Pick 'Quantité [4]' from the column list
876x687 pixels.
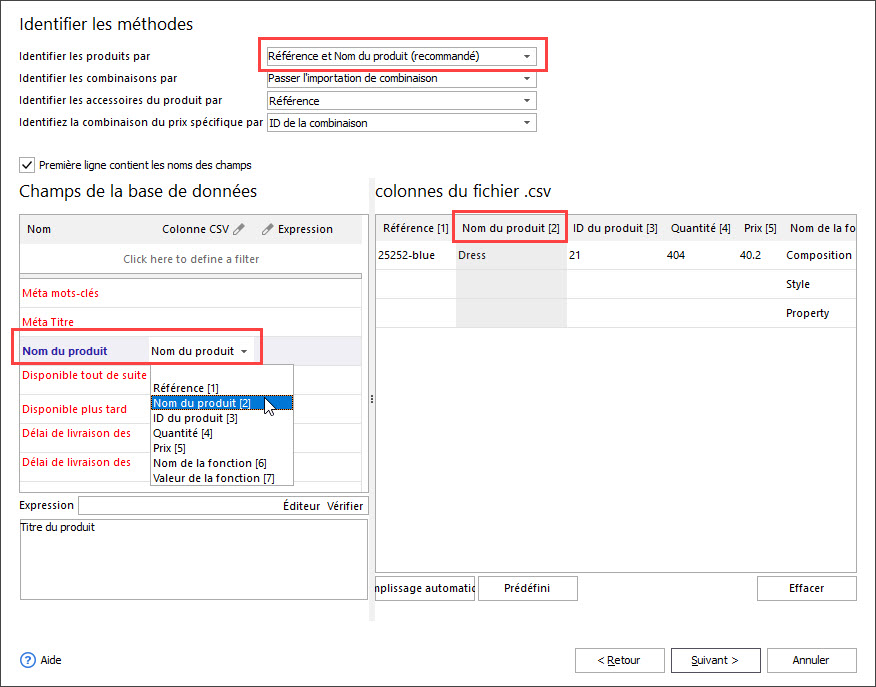tap(183, 433)
